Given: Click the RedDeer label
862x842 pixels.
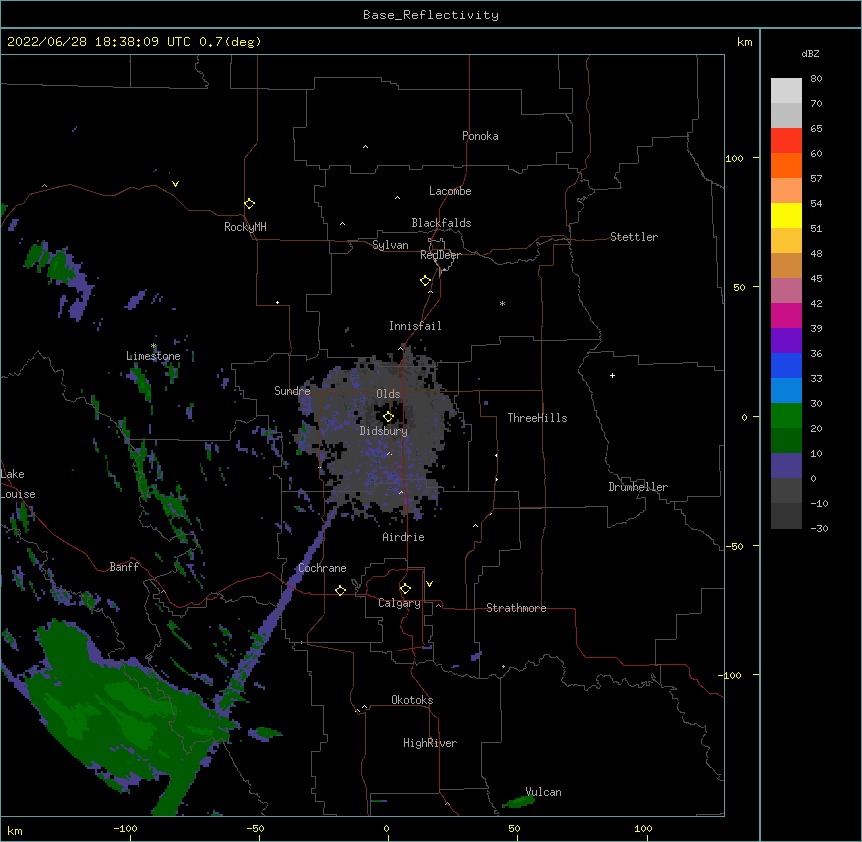Looking at the screenshot, I should click(440, 255).
